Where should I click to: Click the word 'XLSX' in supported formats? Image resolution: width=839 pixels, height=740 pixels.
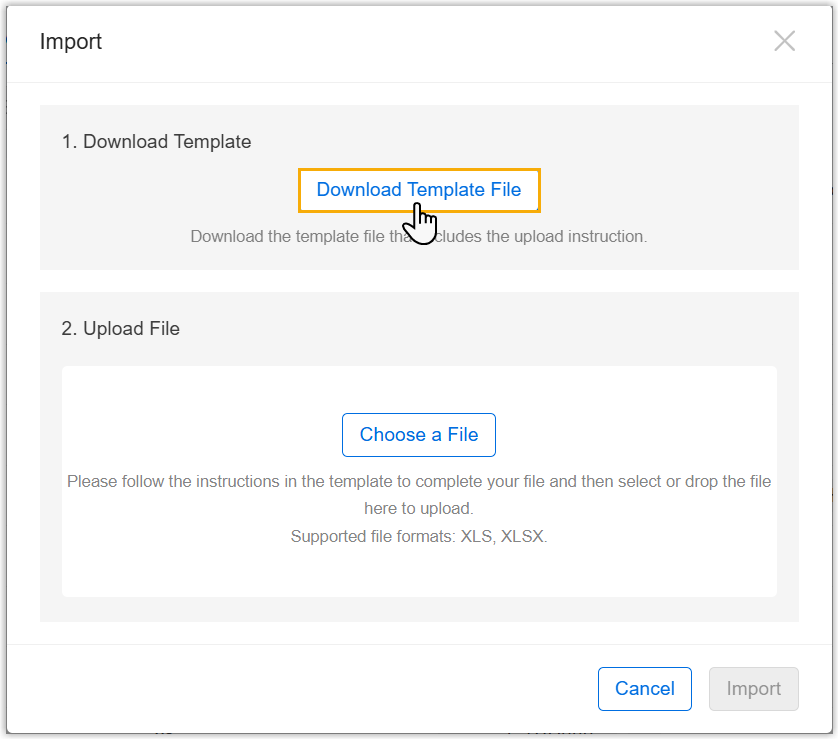(x=524, y=537)
